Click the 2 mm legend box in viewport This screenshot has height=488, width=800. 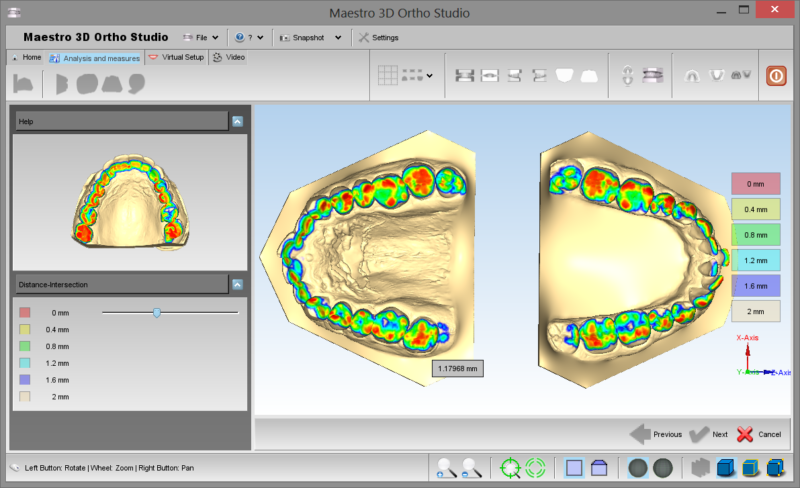coord(756,311)
